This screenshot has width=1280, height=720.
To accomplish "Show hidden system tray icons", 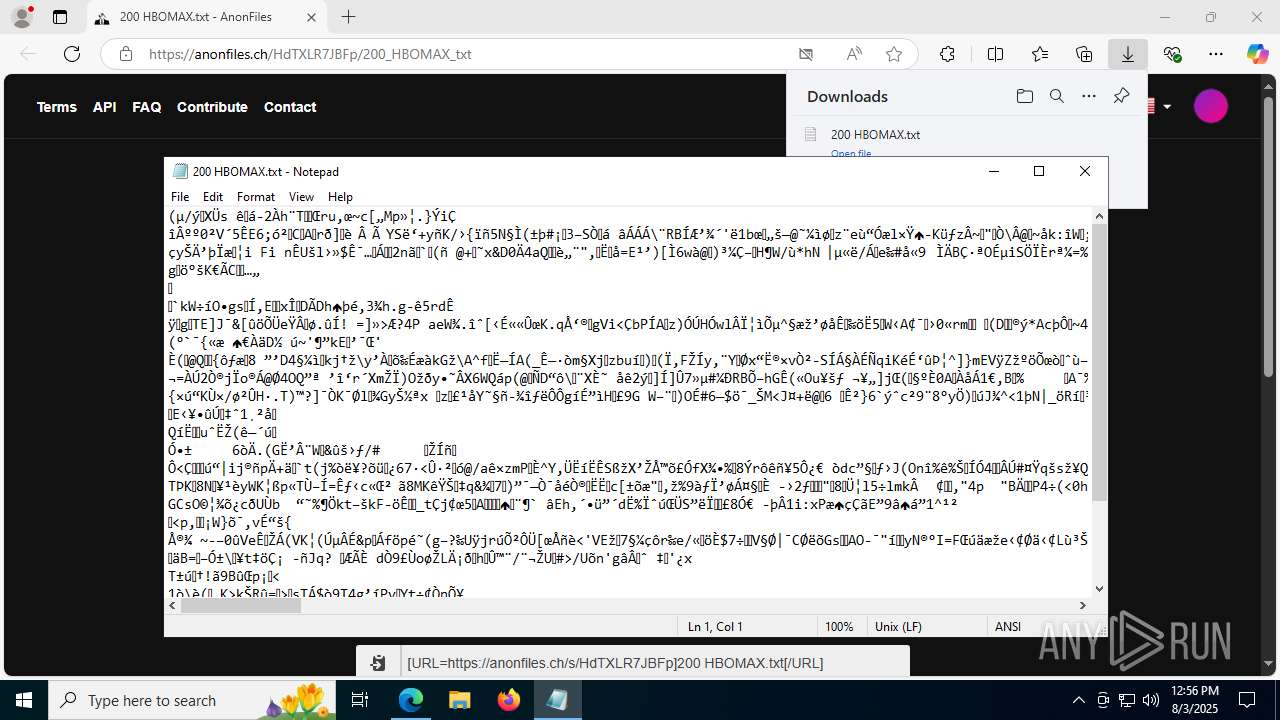I will (1078, 700).
